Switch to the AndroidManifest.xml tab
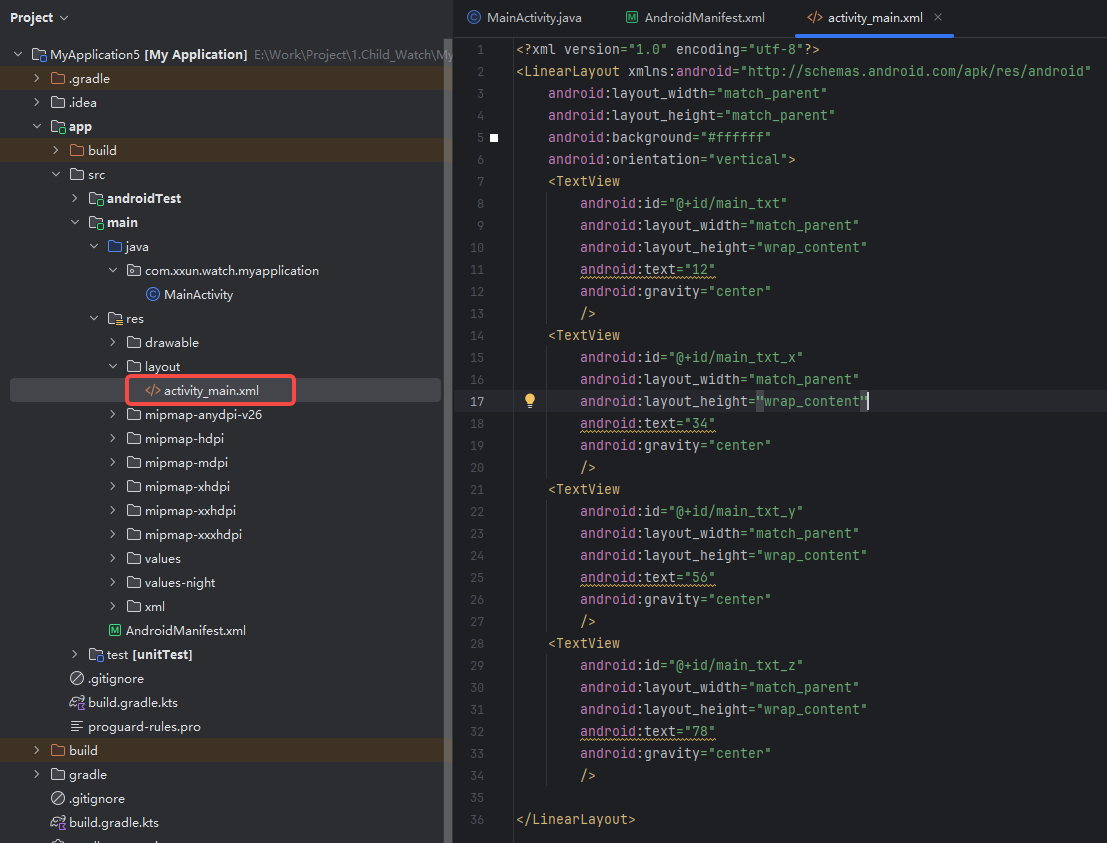 pos(696,18)
